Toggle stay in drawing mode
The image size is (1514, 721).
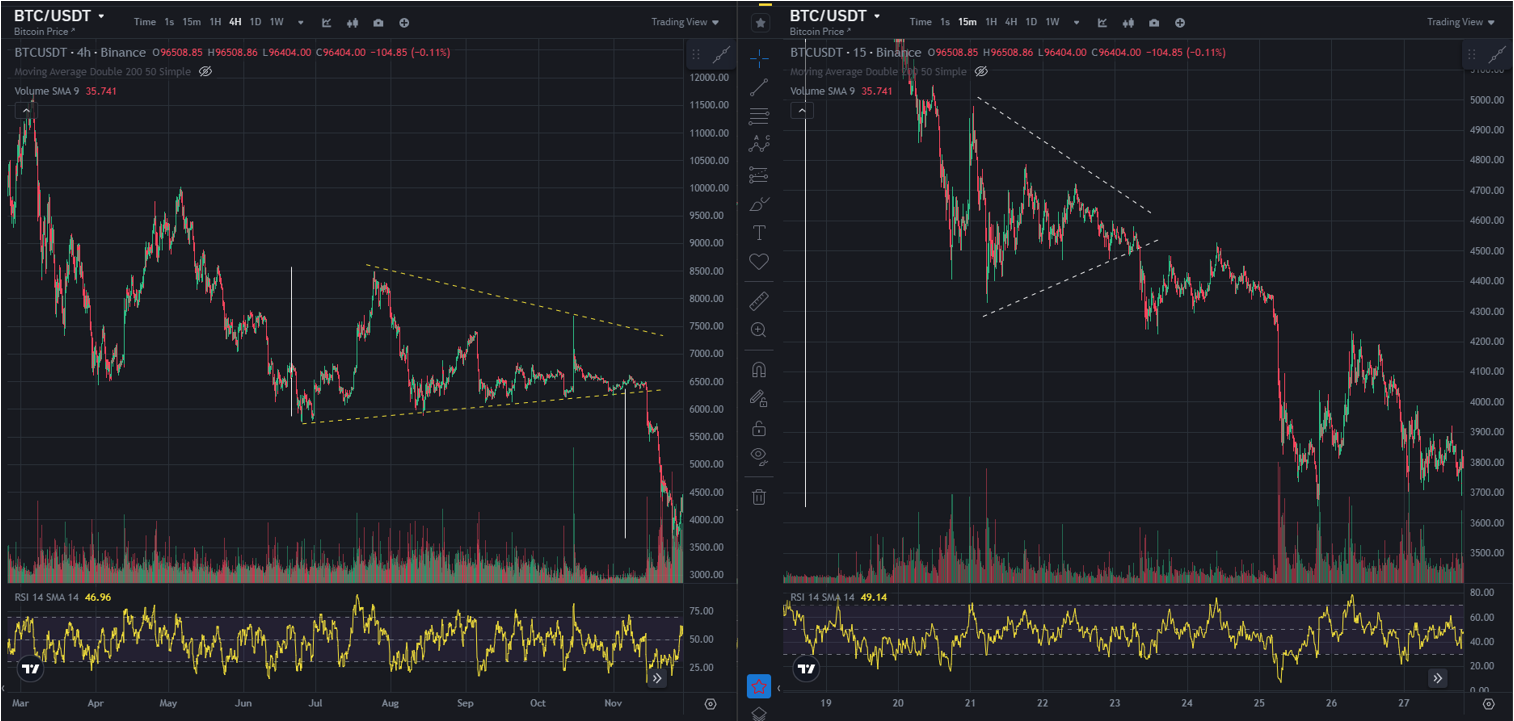(x=759, y=399)
